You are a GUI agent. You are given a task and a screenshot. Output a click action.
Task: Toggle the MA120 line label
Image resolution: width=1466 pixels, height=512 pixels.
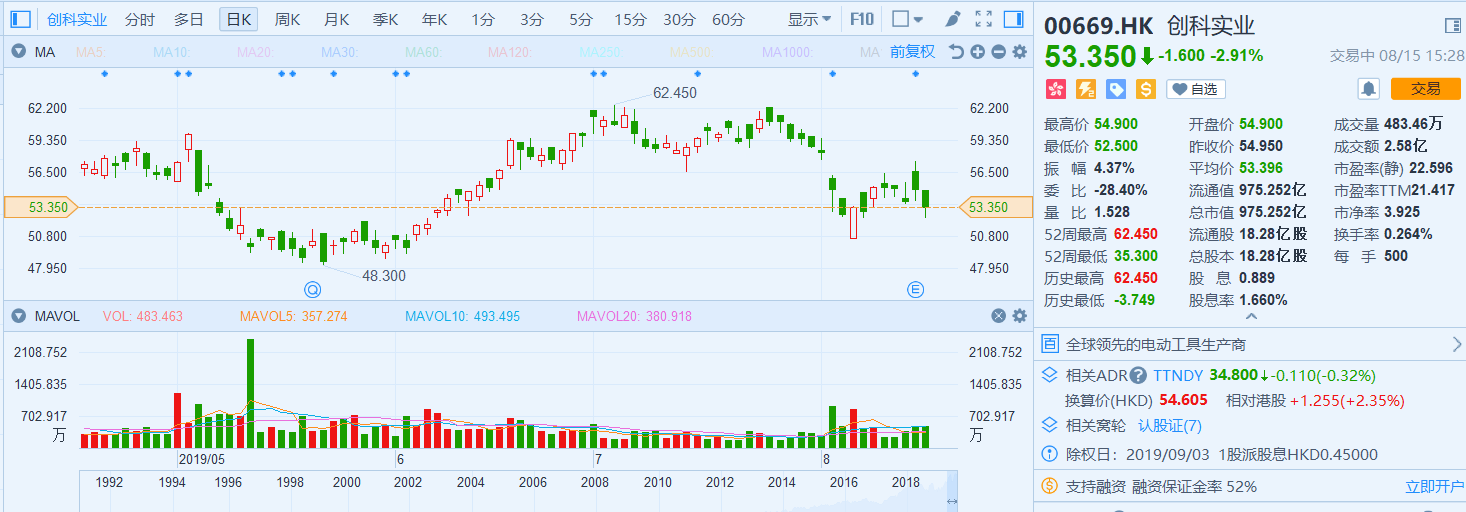pyautogui.click(x=510, y=52)
